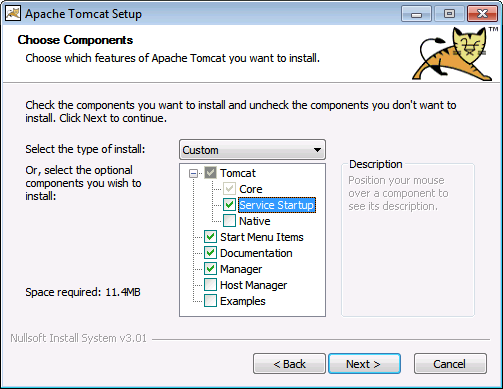Image resolution: width=503 pixels, height=389 pixels.
Task: Cancel the Tomcat setup
Action: pyautogui.click(x=450, y=364)
